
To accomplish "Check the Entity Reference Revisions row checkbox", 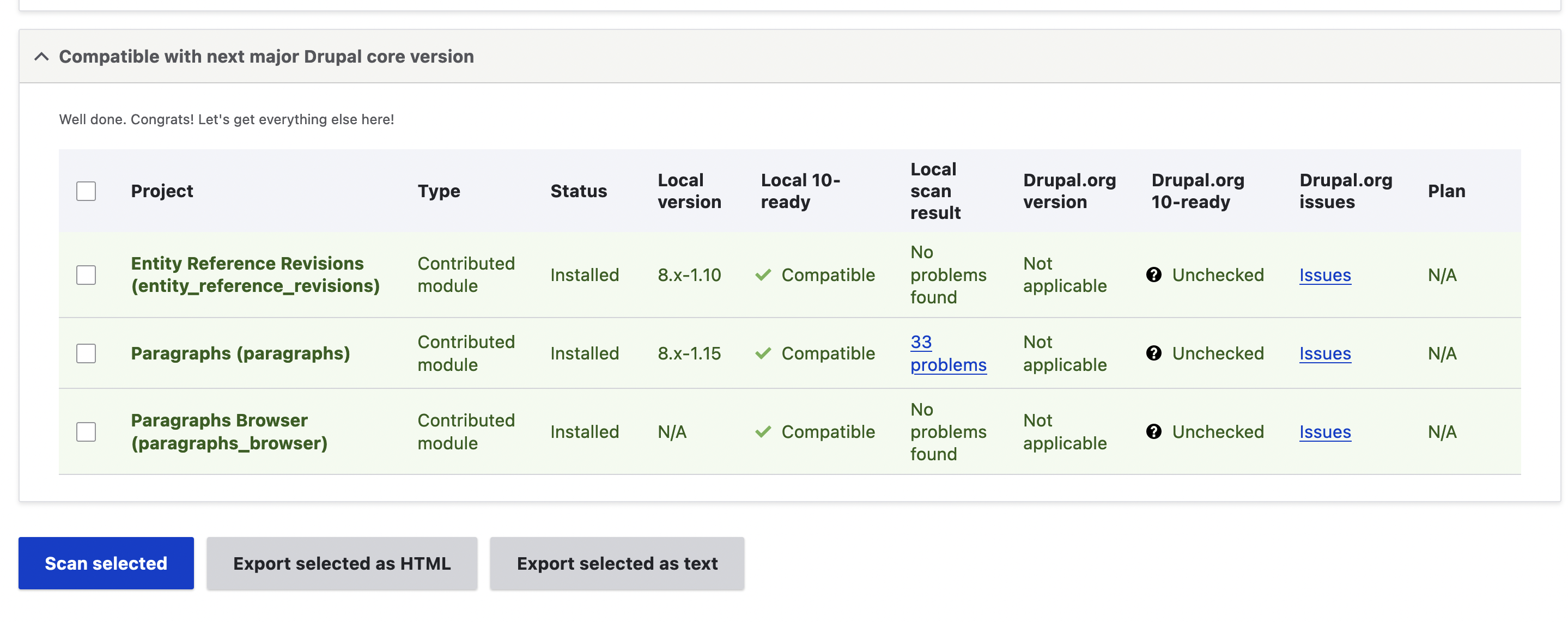I will [x=86, y=275].
